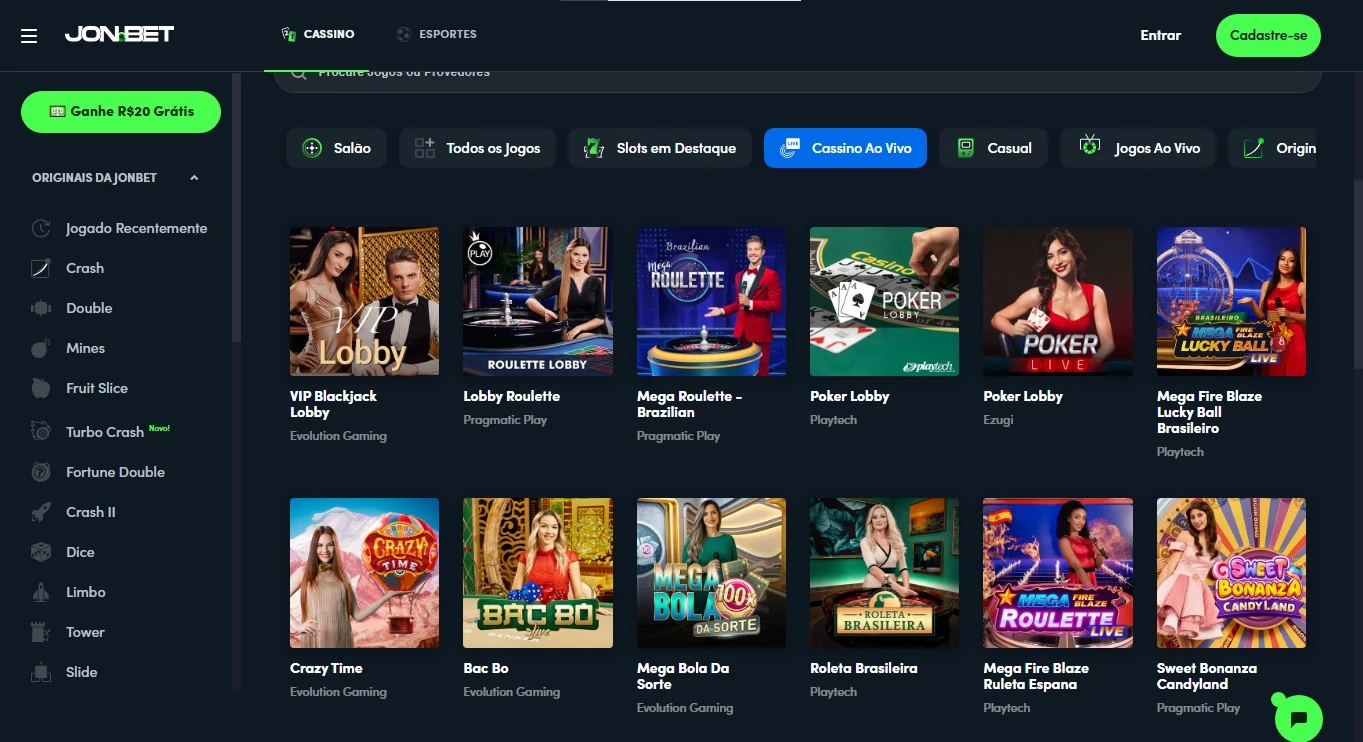
Task: Click the Dice icon in sidebar
Action: (41, 552)
